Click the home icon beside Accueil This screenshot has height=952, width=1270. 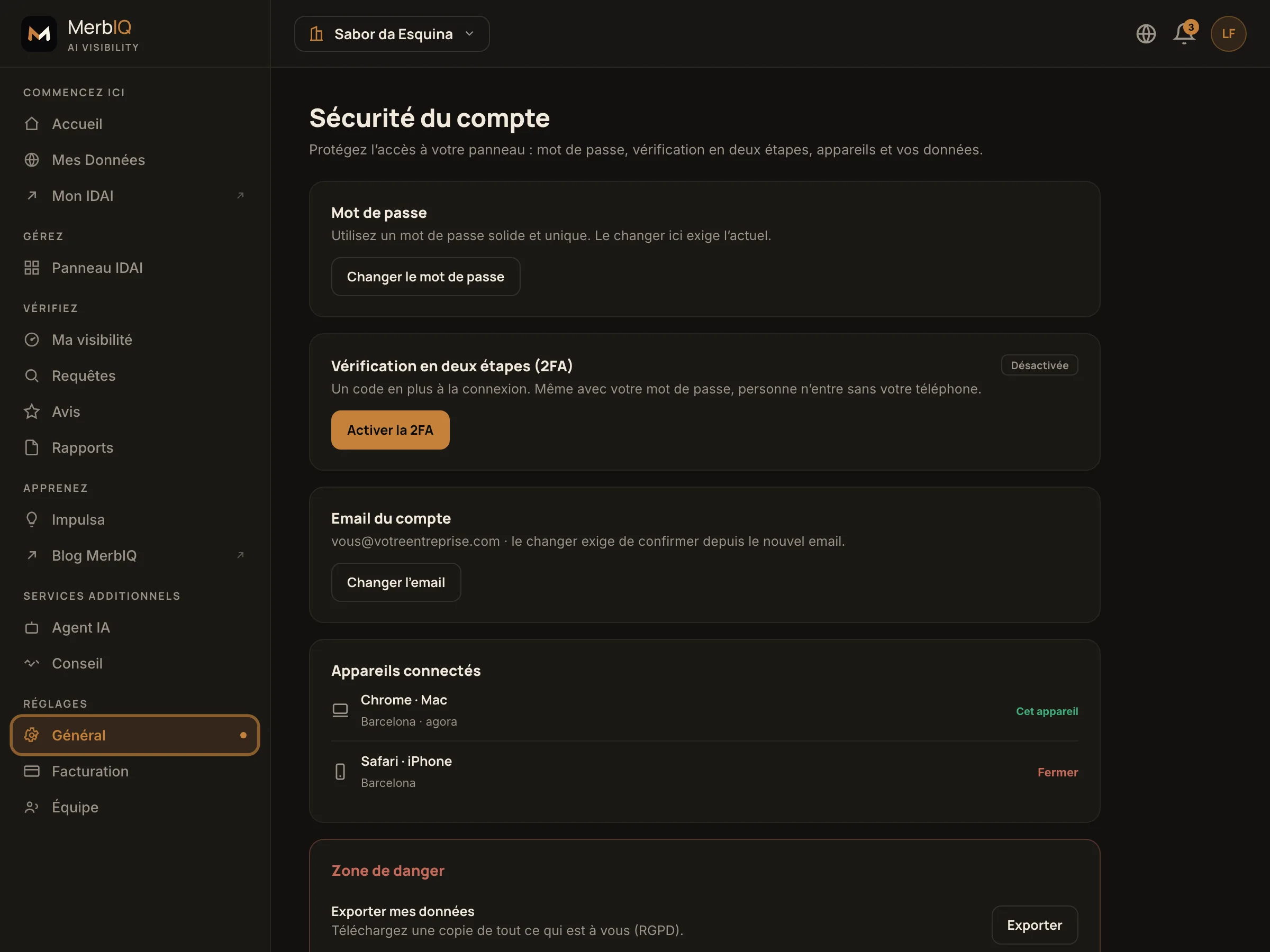click(x=32, y=124)
